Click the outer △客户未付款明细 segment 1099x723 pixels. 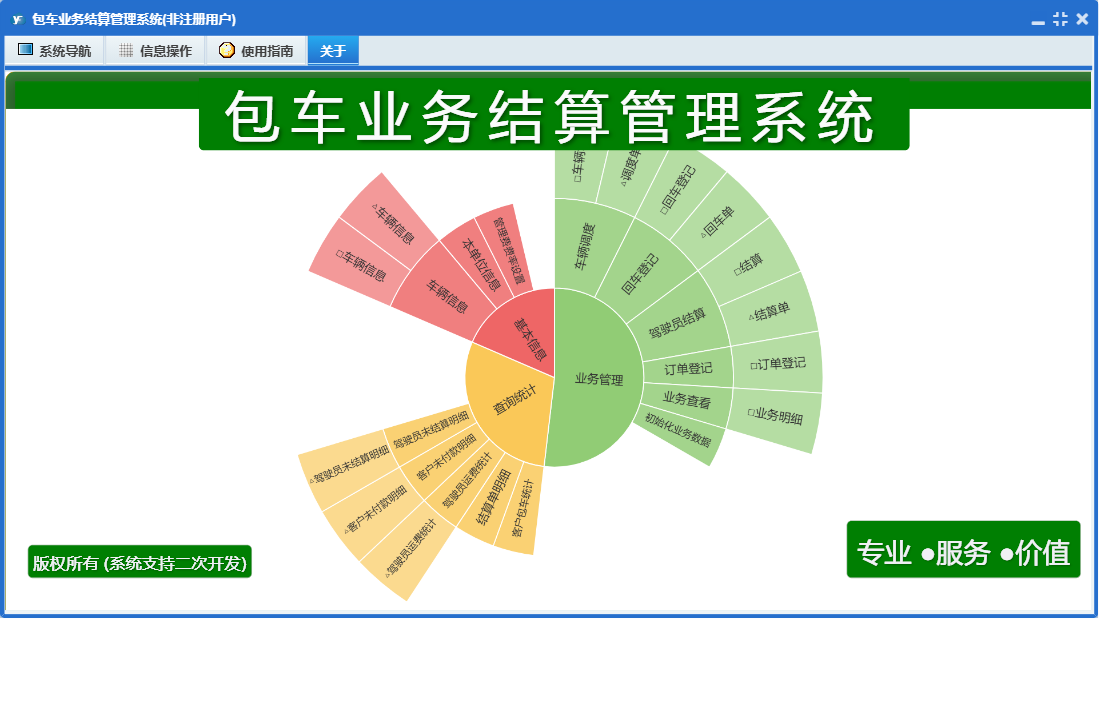pyautogui.click(x=376, y=509)
